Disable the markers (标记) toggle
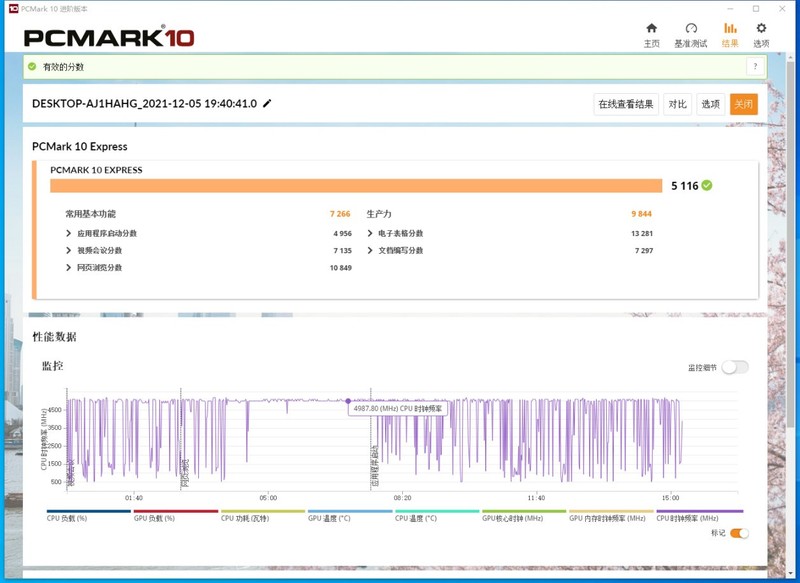800x583 pixels. [739, 533]
